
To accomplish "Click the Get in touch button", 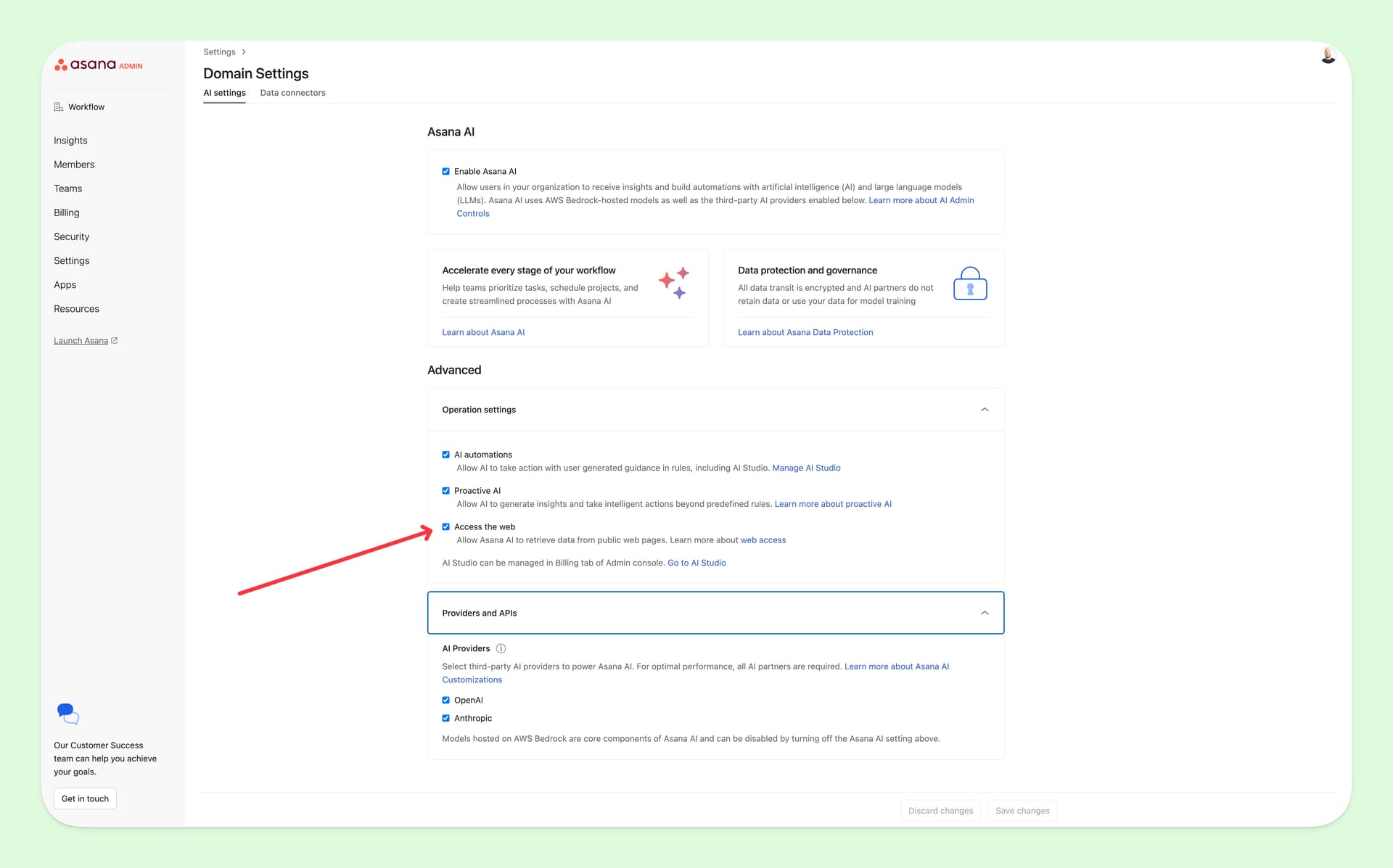I will [85, 798].
